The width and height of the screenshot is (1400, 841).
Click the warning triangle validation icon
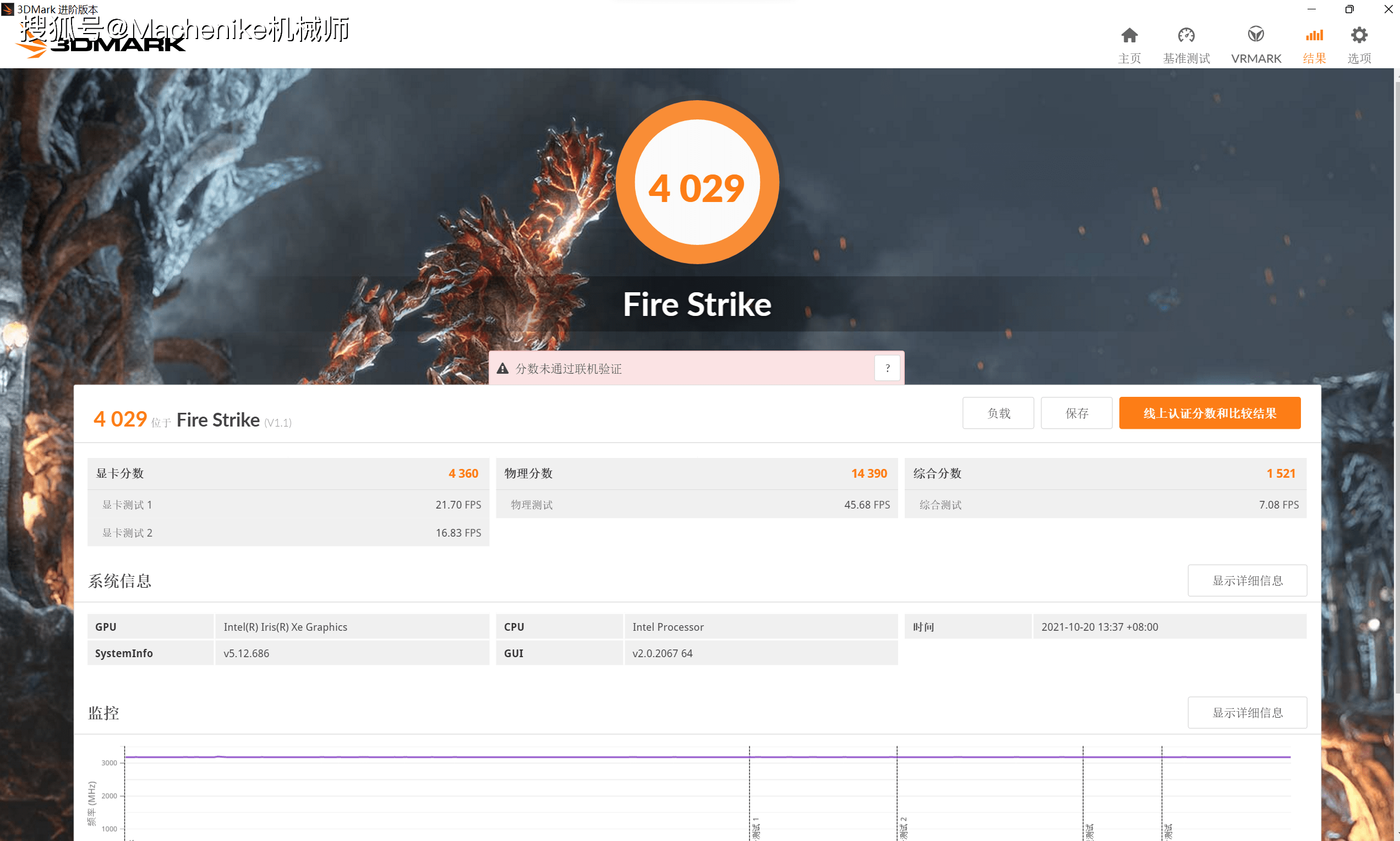pos(502,369)
